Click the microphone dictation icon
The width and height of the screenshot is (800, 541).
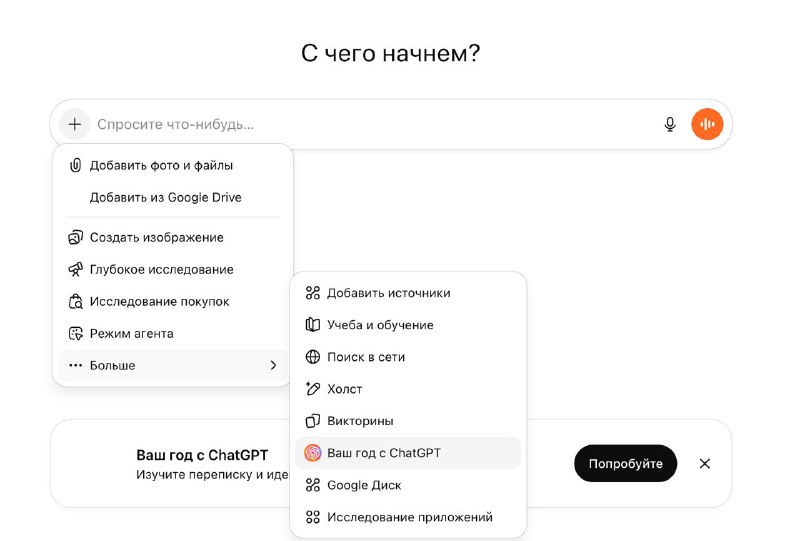click(x=670, y=124)
